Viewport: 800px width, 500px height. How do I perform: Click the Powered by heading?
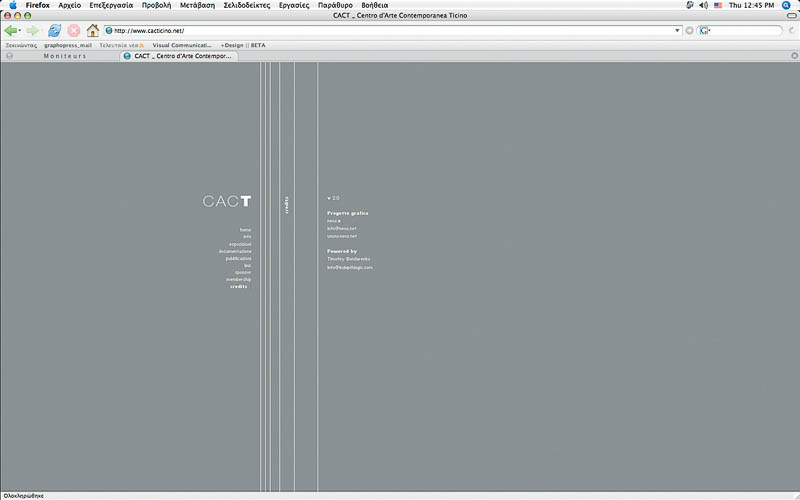(x=342, y=252)
